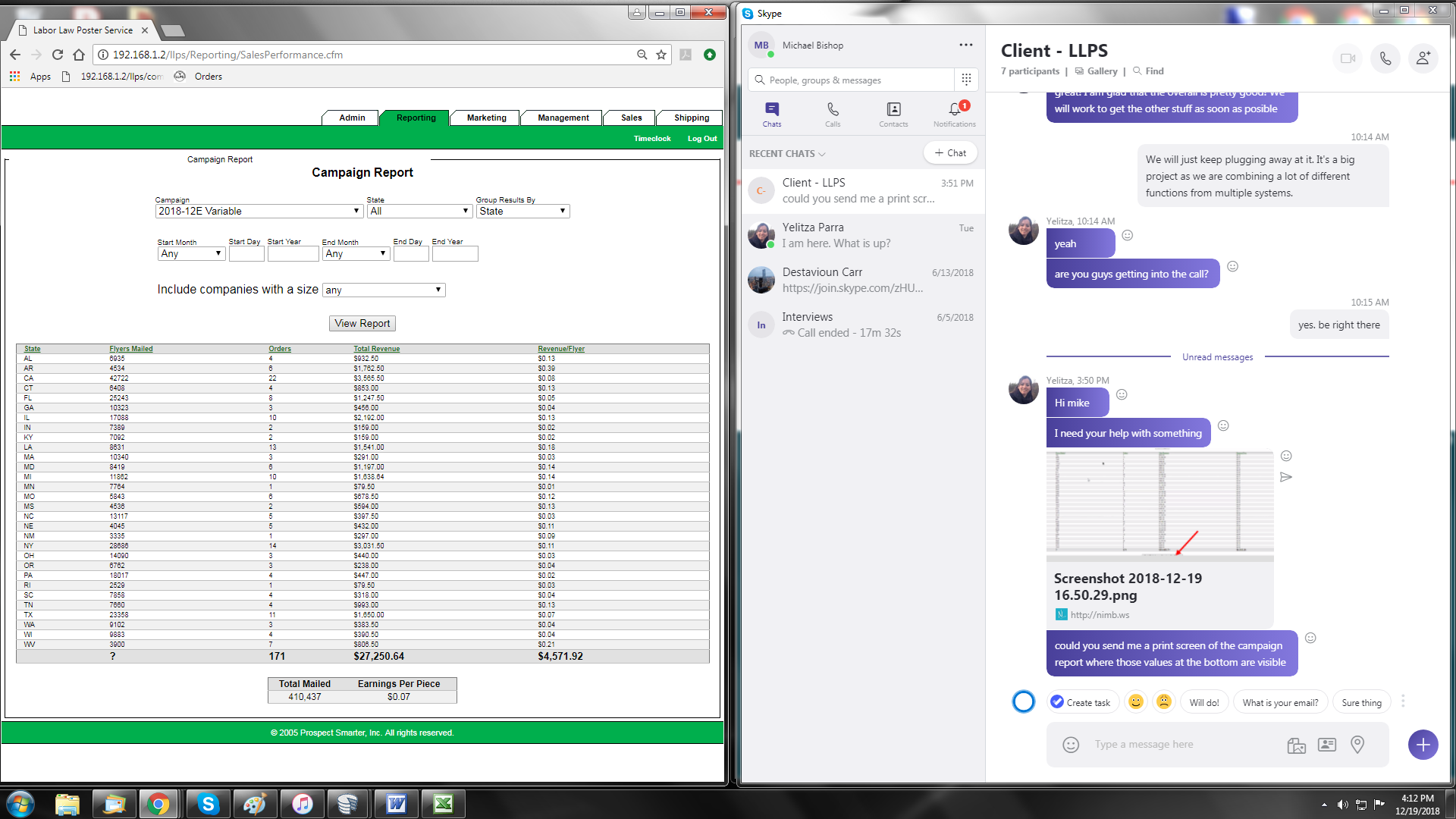Viewport: 1456px width, 819px height.
Task: Click the View Report button
Action: pos(362,324)
